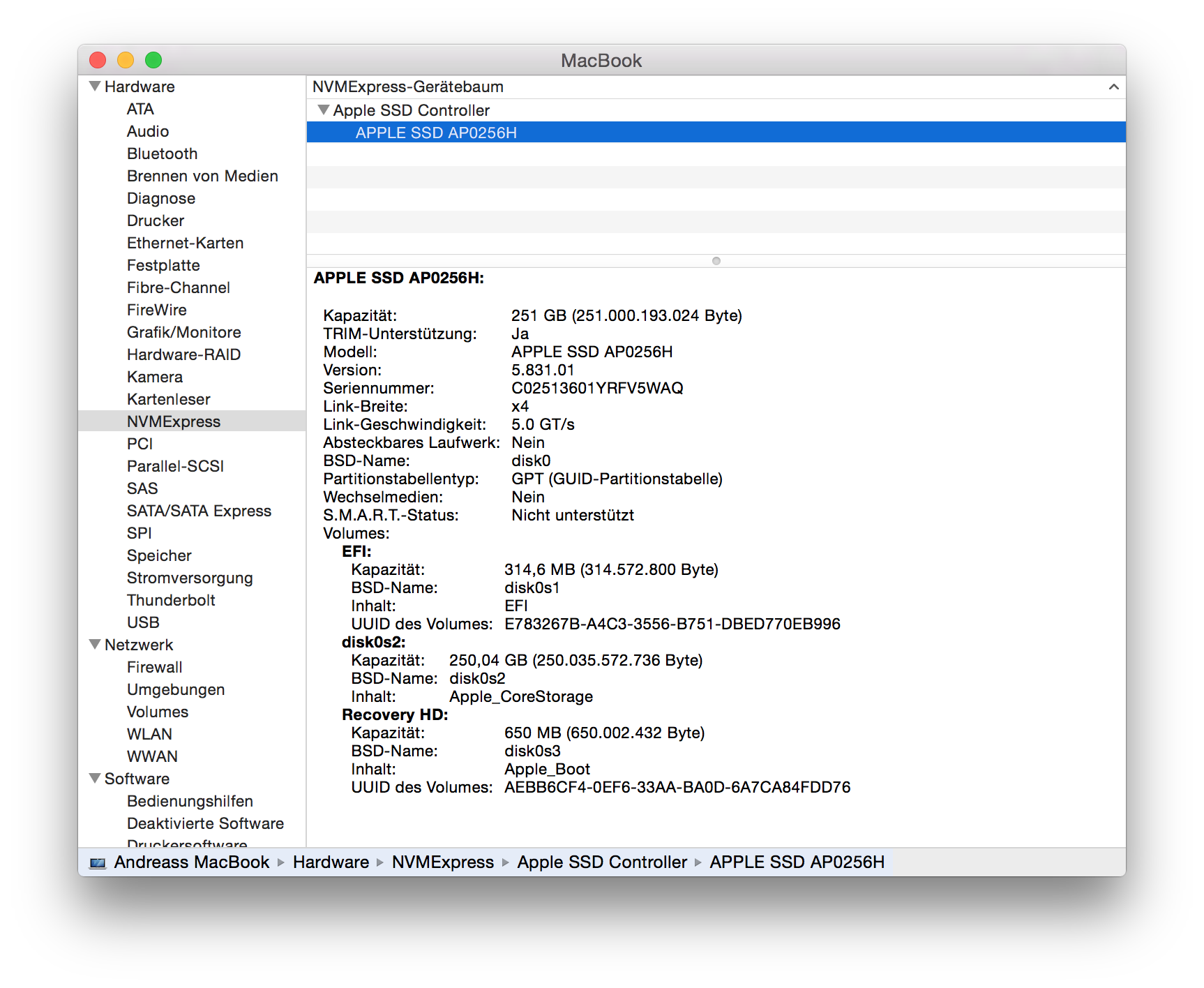Show Grafik/Monitore details
This screenshot has height=988, width=1204.
(x=184, y=332)
